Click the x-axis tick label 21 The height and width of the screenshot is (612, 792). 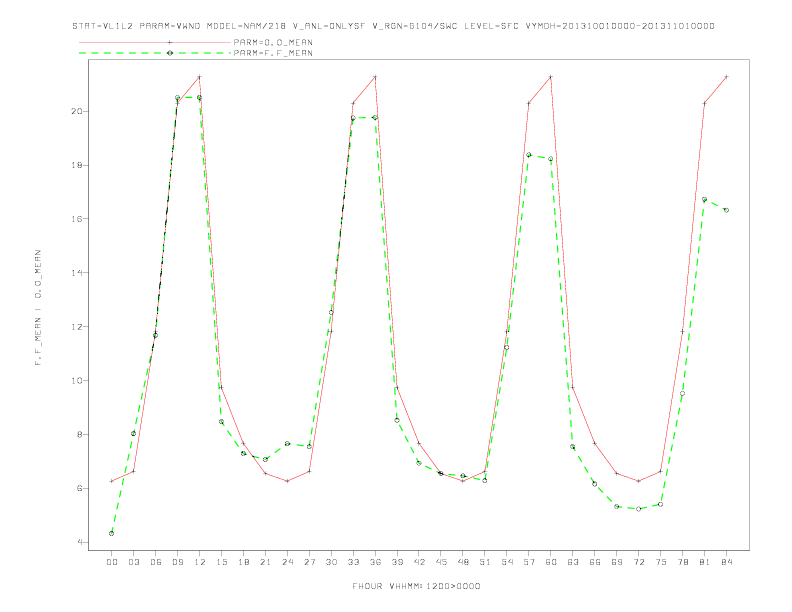(265, 562)
